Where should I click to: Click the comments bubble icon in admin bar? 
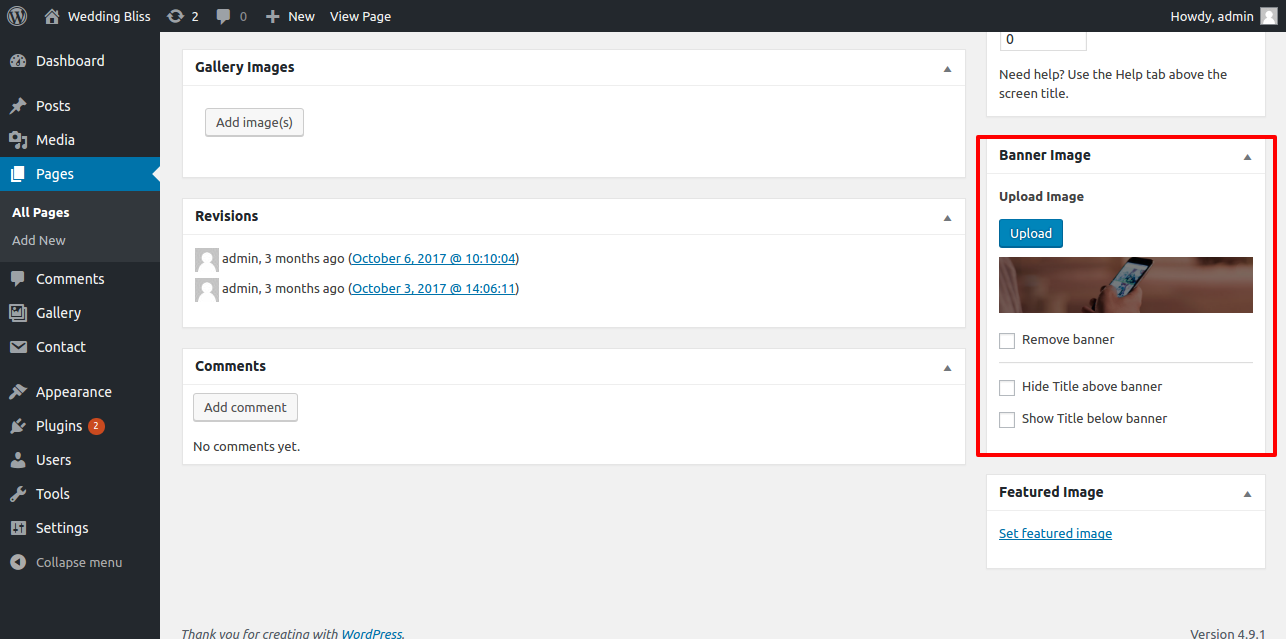point(223,16)
